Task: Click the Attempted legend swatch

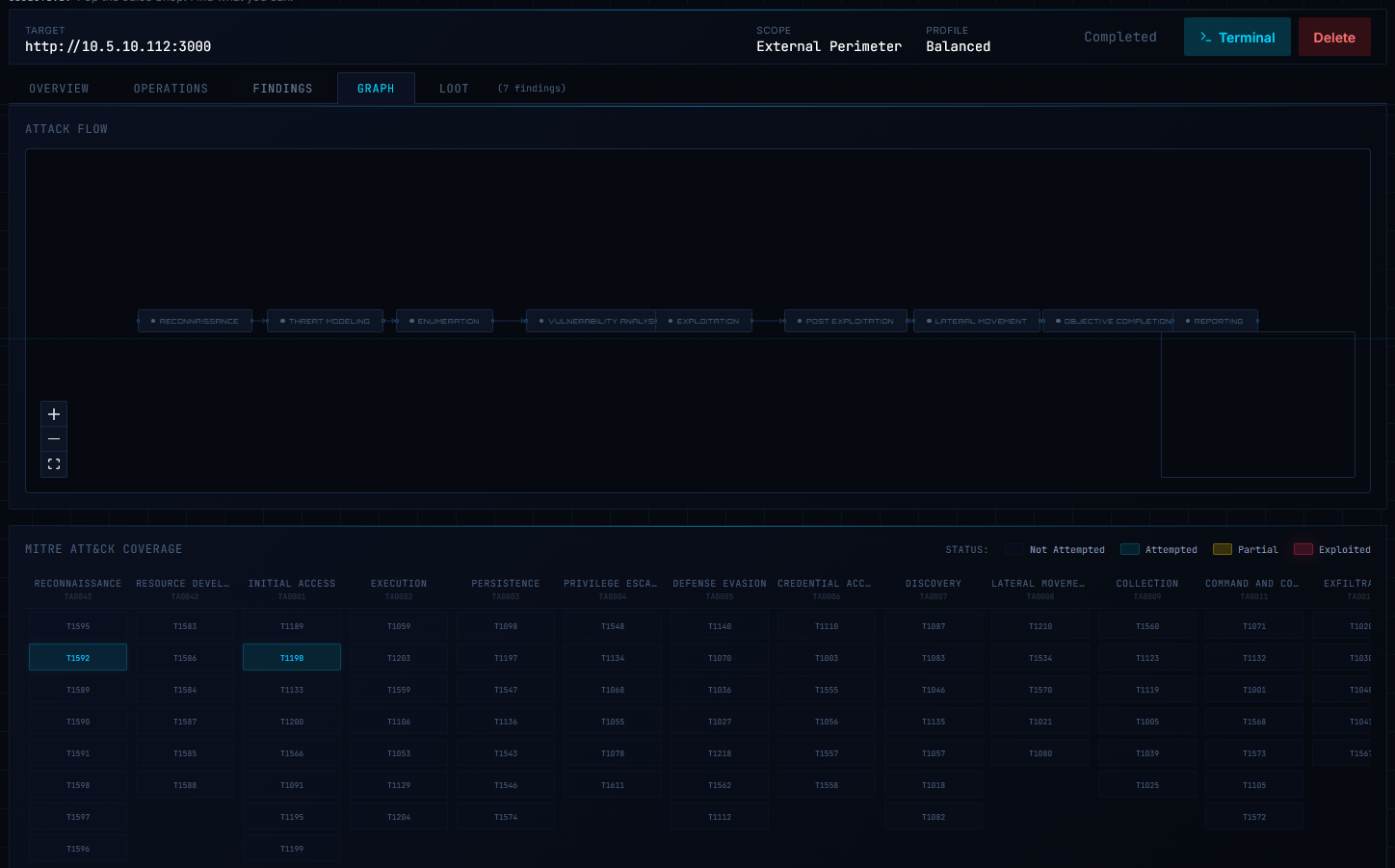Action: (x=1130, y=549)
